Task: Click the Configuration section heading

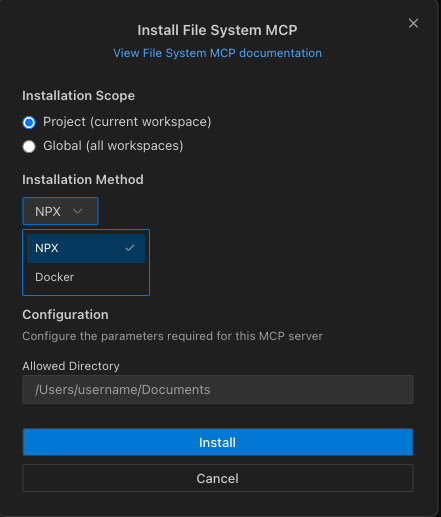Action: [x=65, y=315]
